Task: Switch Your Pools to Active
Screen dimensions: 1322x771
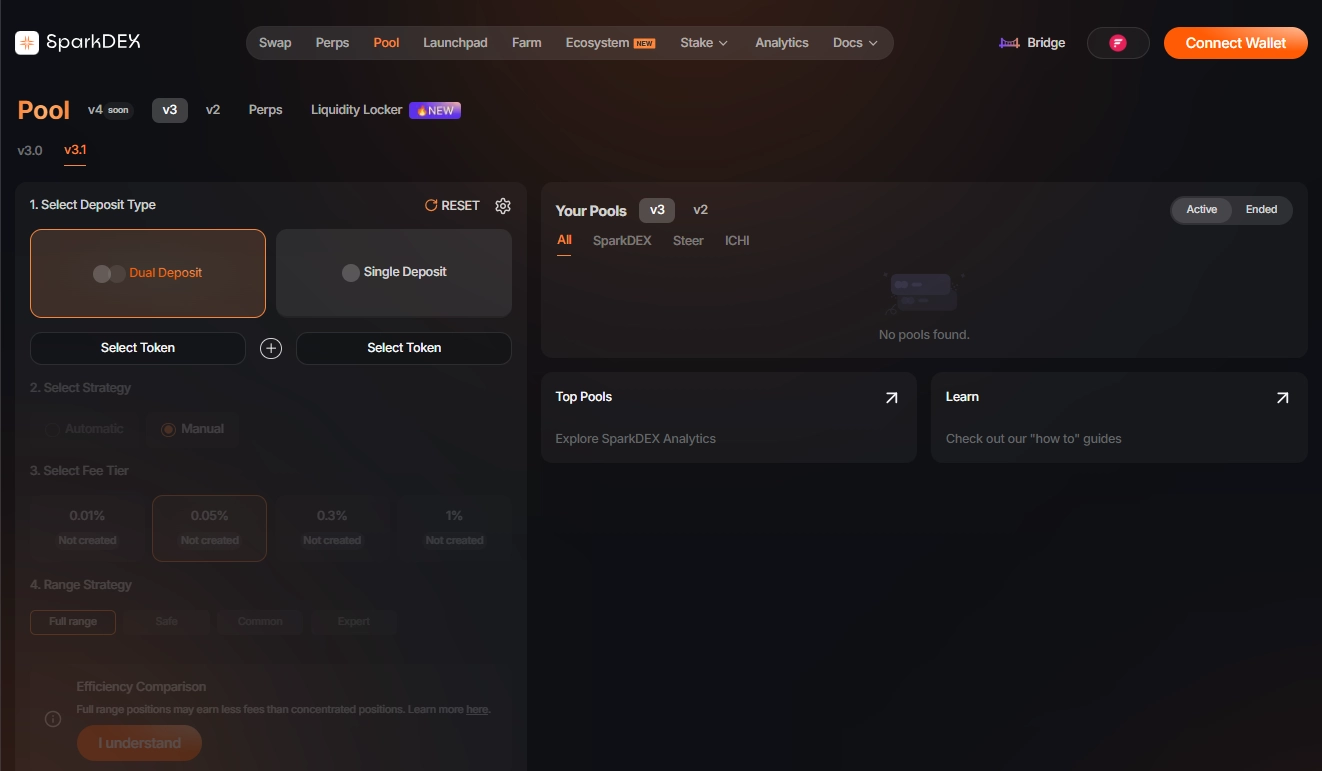Action: (1202, 210)
